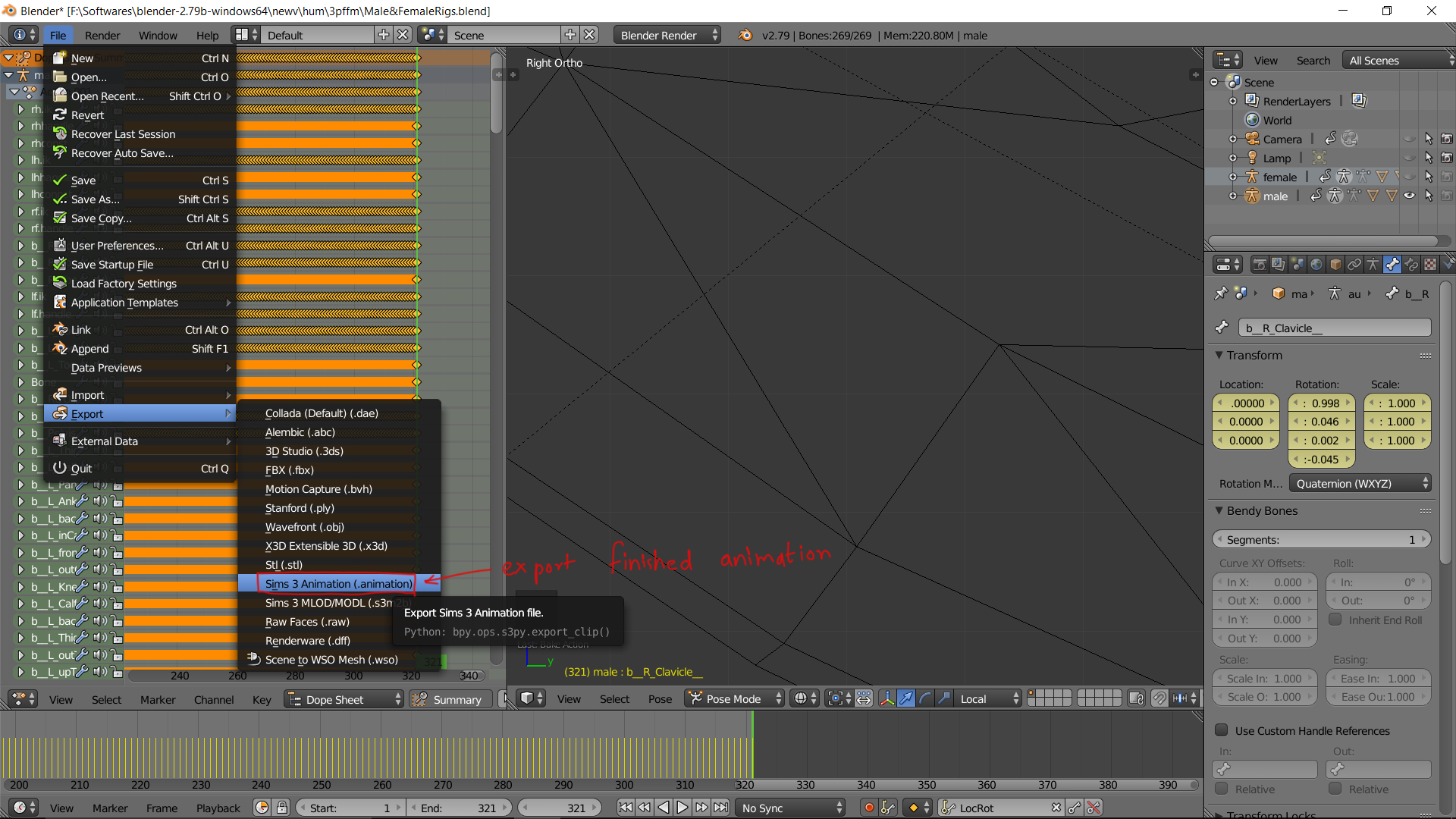Open Bone properties tab
1456x819 pixels.
coord(1392,264)
